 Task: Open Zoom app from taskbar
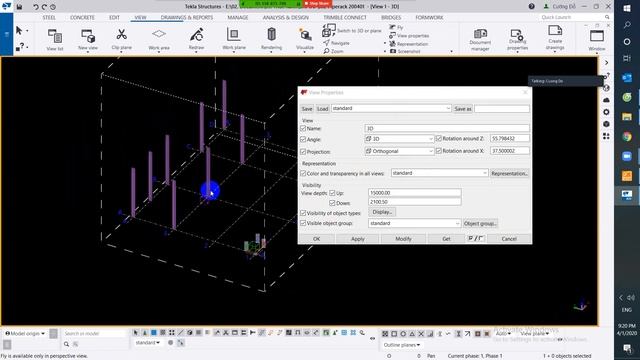coord(627,156)
